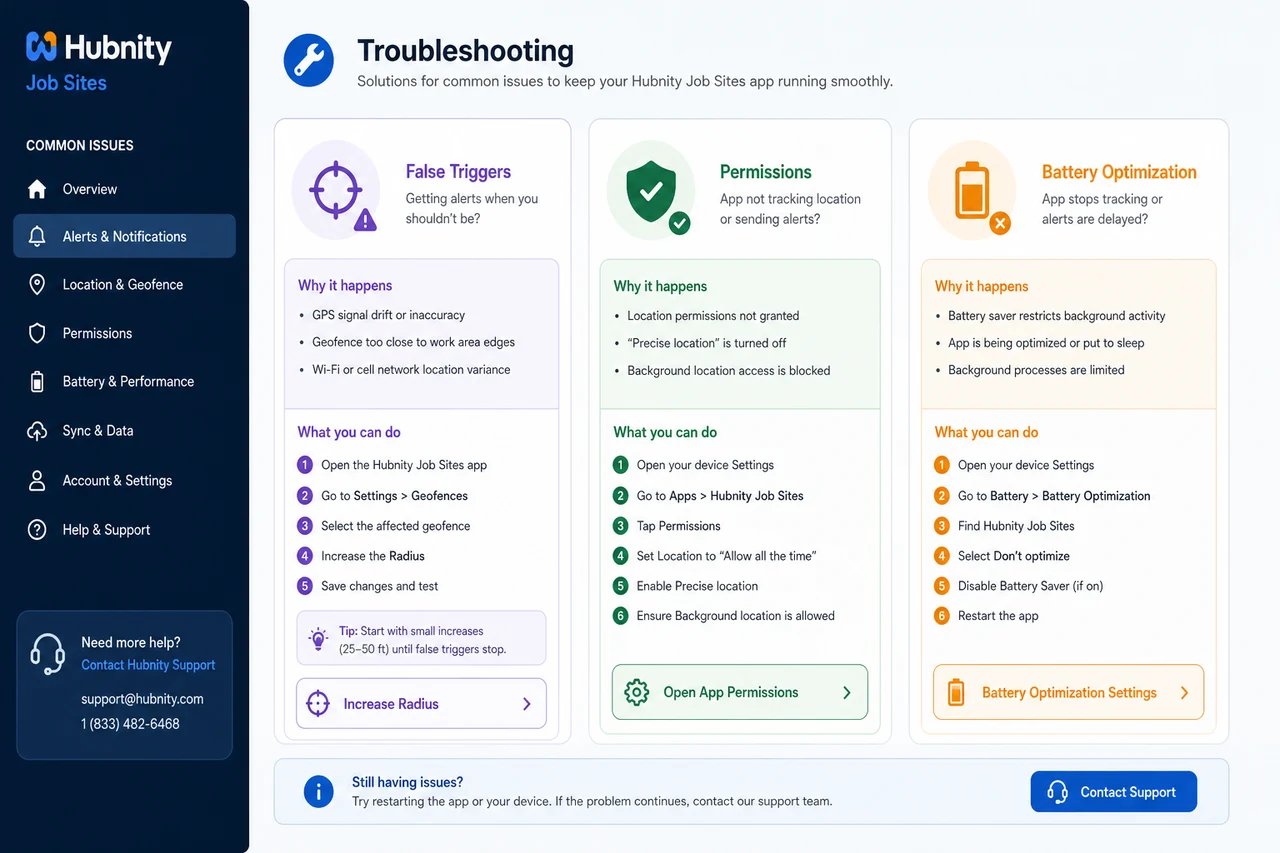Click the Account & Settings person icon

[x=37, y=481]
